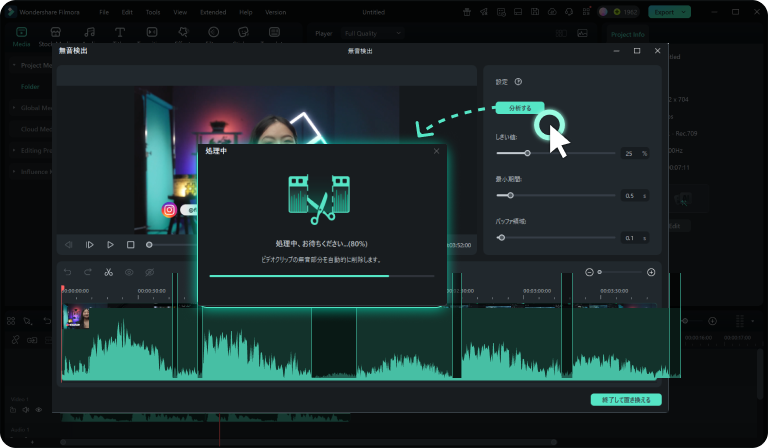Click the main timeline horizontal scrollbar
768x448 pixels.
point(309,442)
